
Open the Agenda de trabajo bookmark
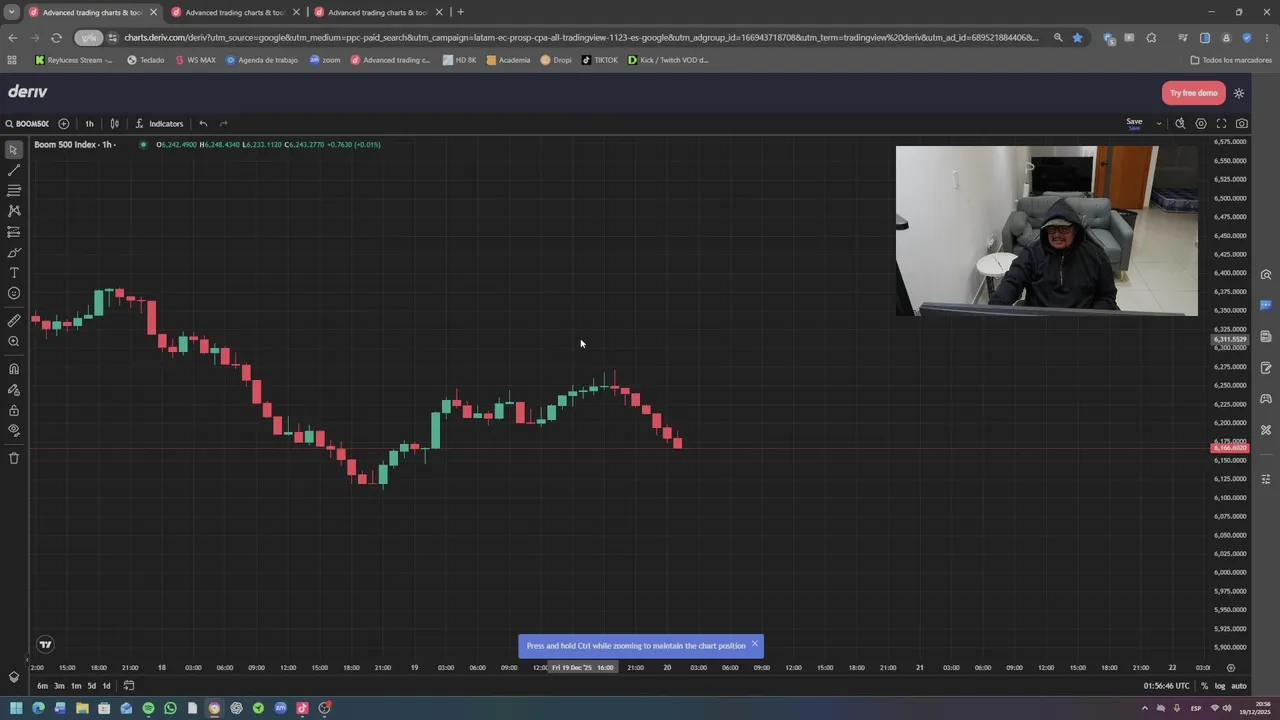click(262, 60)
